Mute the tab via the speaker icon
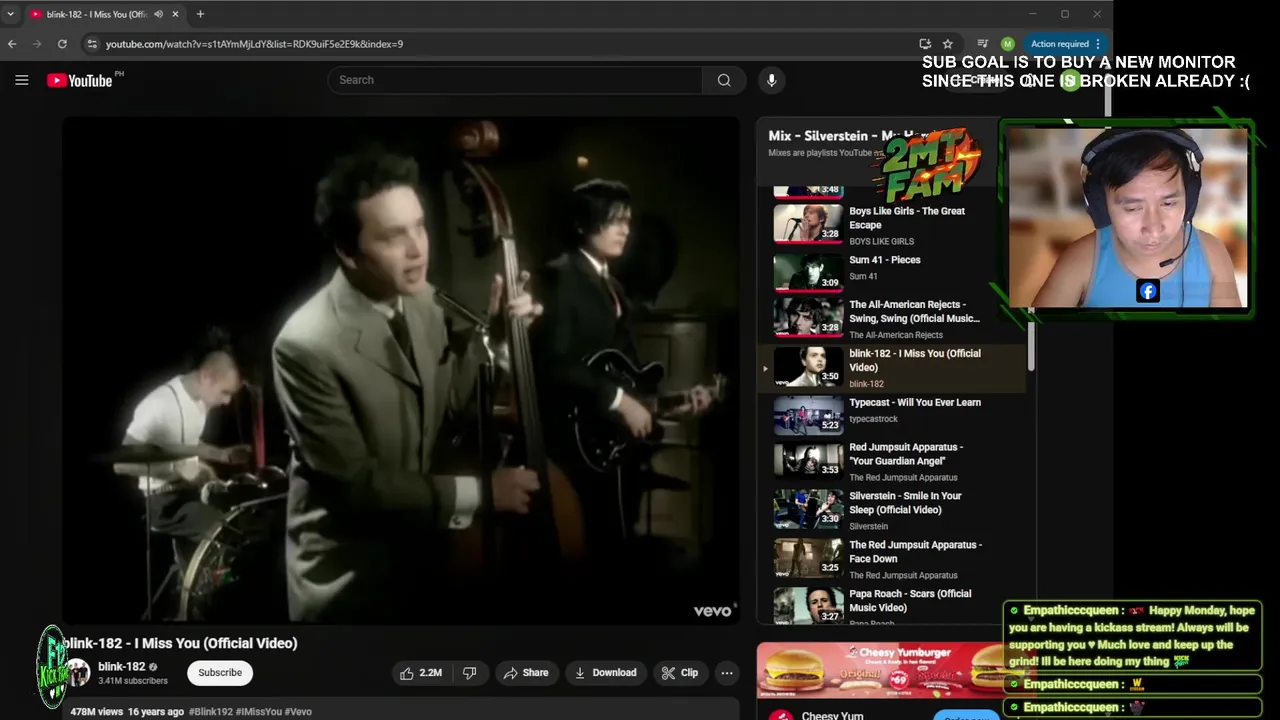This screenshot has width=1280, height=720. [x=158, y=14]
